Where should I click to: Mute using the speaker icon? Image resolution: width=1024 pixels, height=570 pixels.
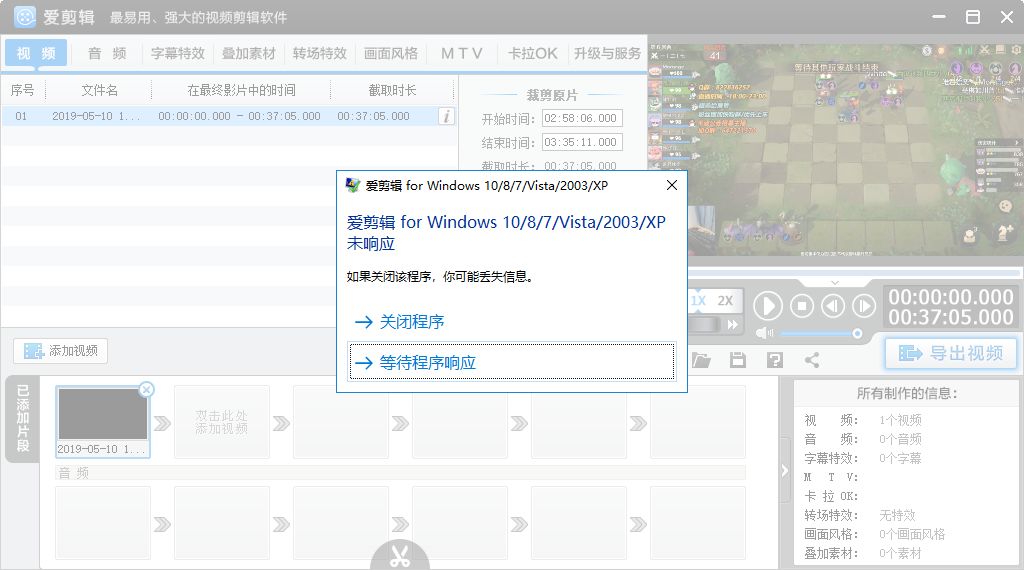pos(764,333)
